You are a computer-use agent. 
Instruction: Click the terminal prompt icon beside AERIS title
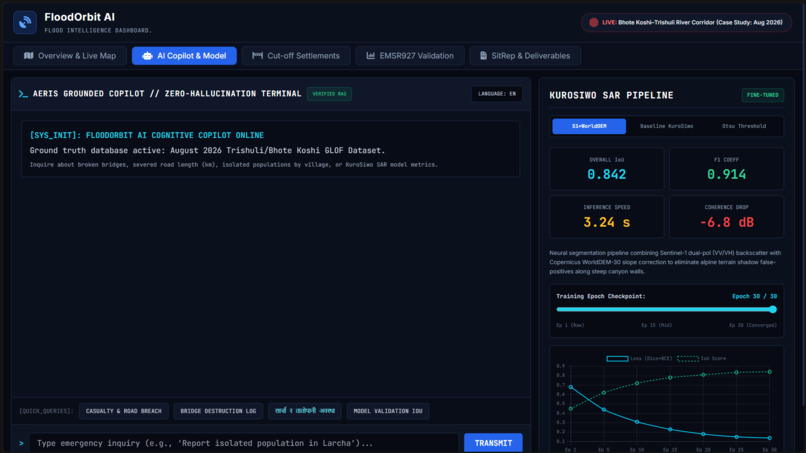click(23, 94)
